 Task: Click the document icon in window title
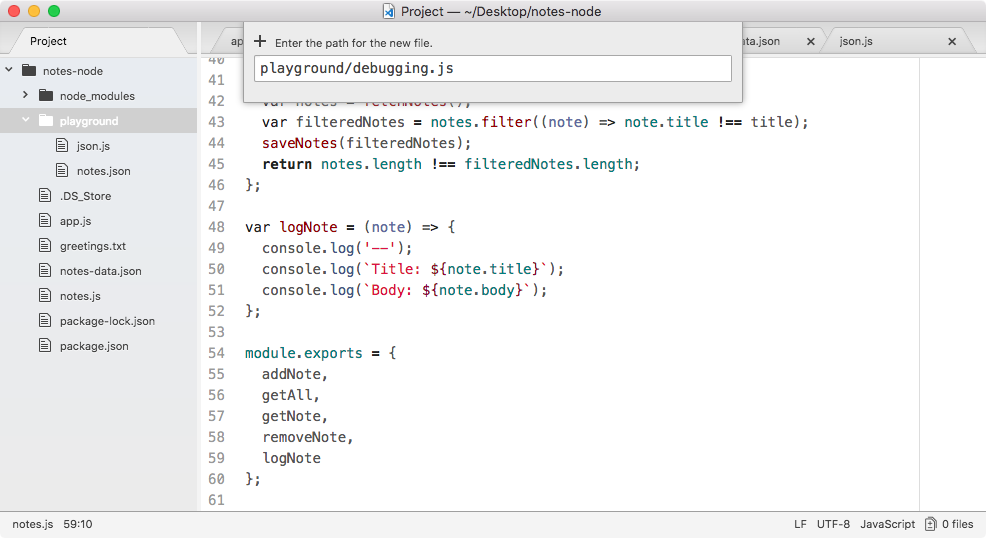(389, 11)
